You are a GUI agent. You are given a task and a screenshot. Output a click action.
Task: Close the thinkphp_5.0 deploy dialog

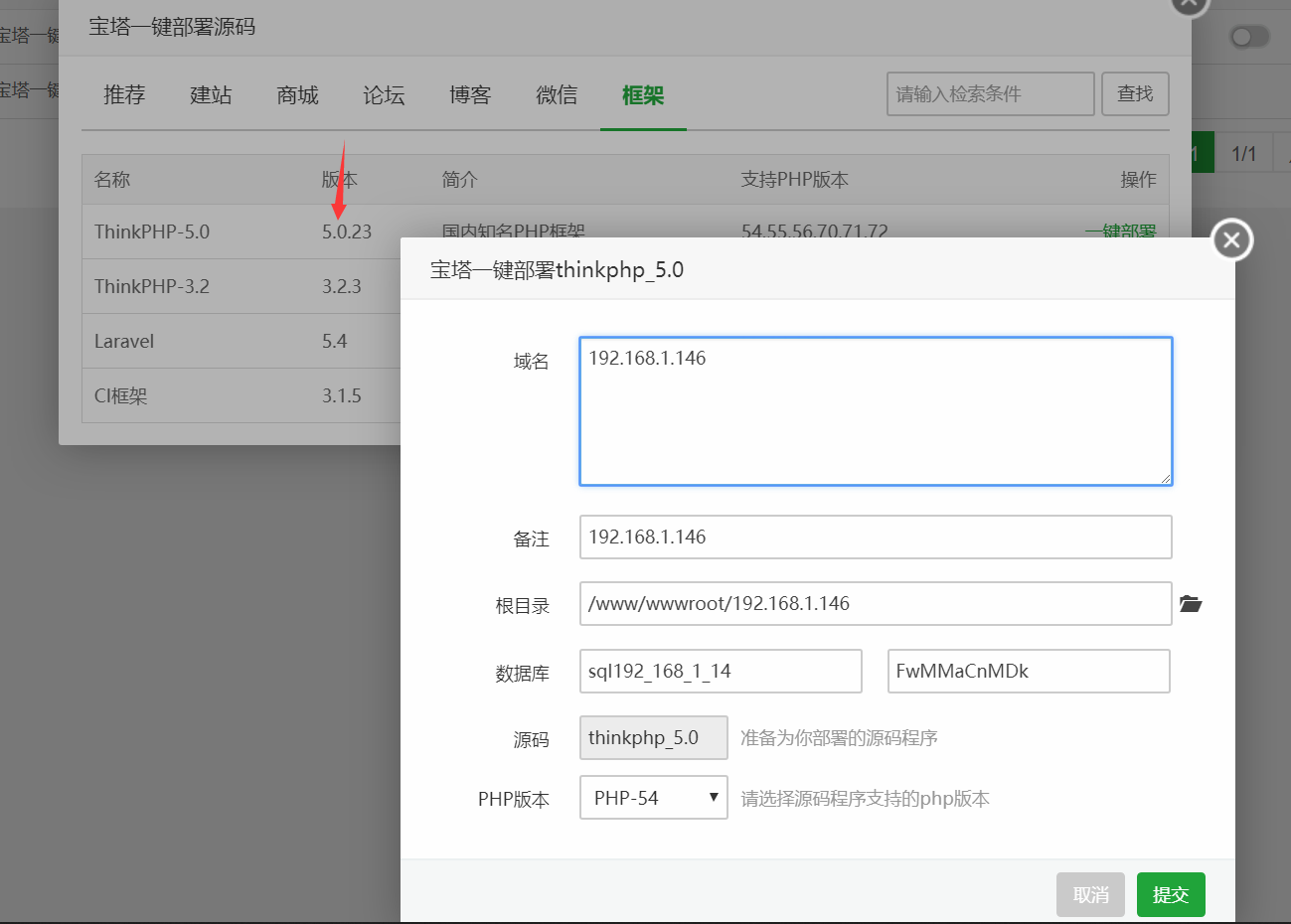[1231, 239]
